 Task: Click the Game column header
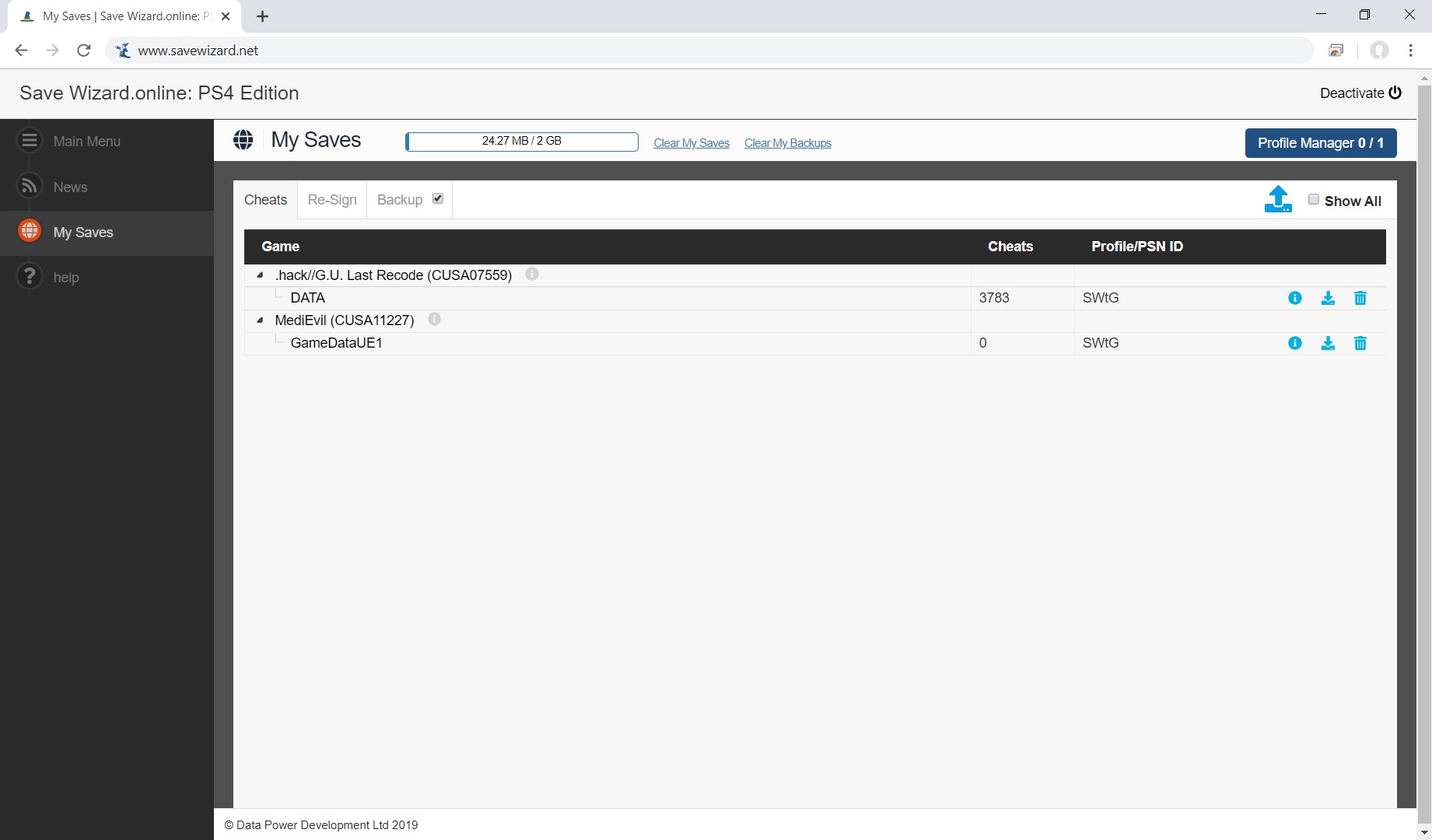tap(280, 247)
